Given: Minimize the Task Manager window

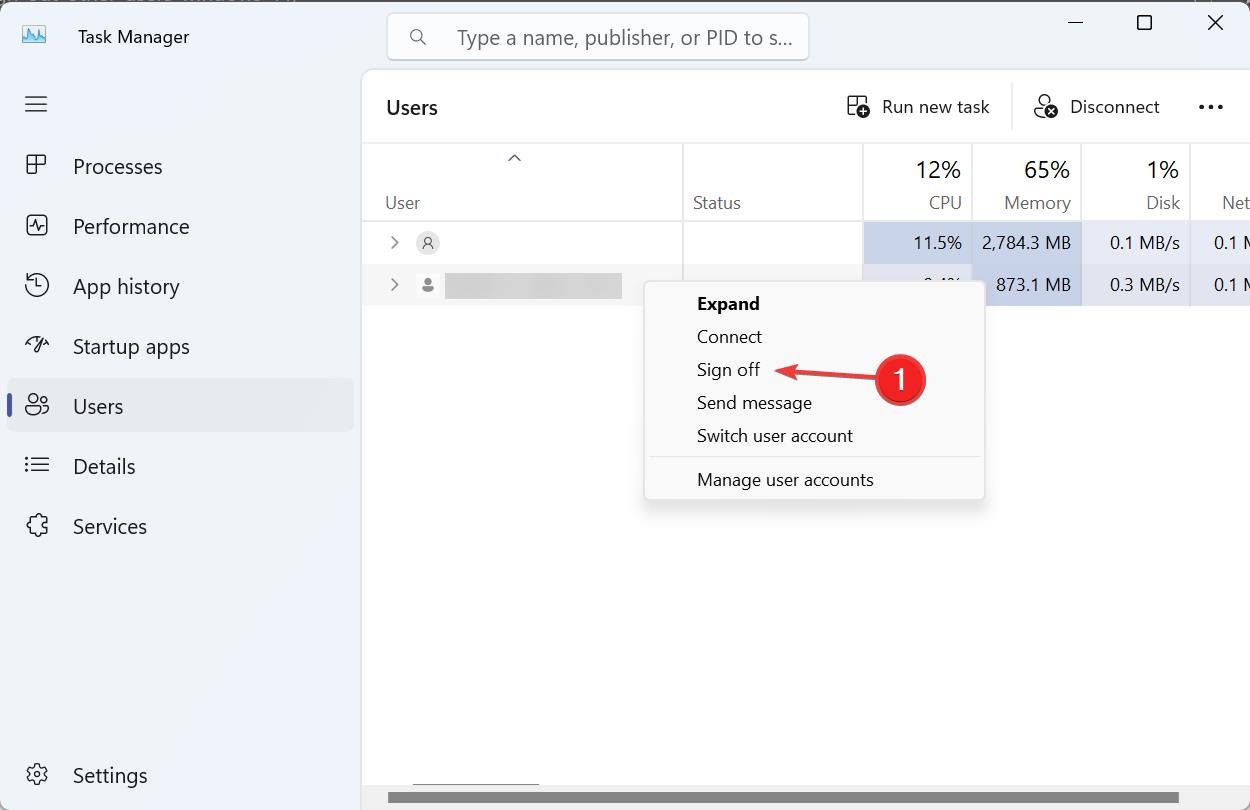Looking at the screenshot, I should (1075, 22).
